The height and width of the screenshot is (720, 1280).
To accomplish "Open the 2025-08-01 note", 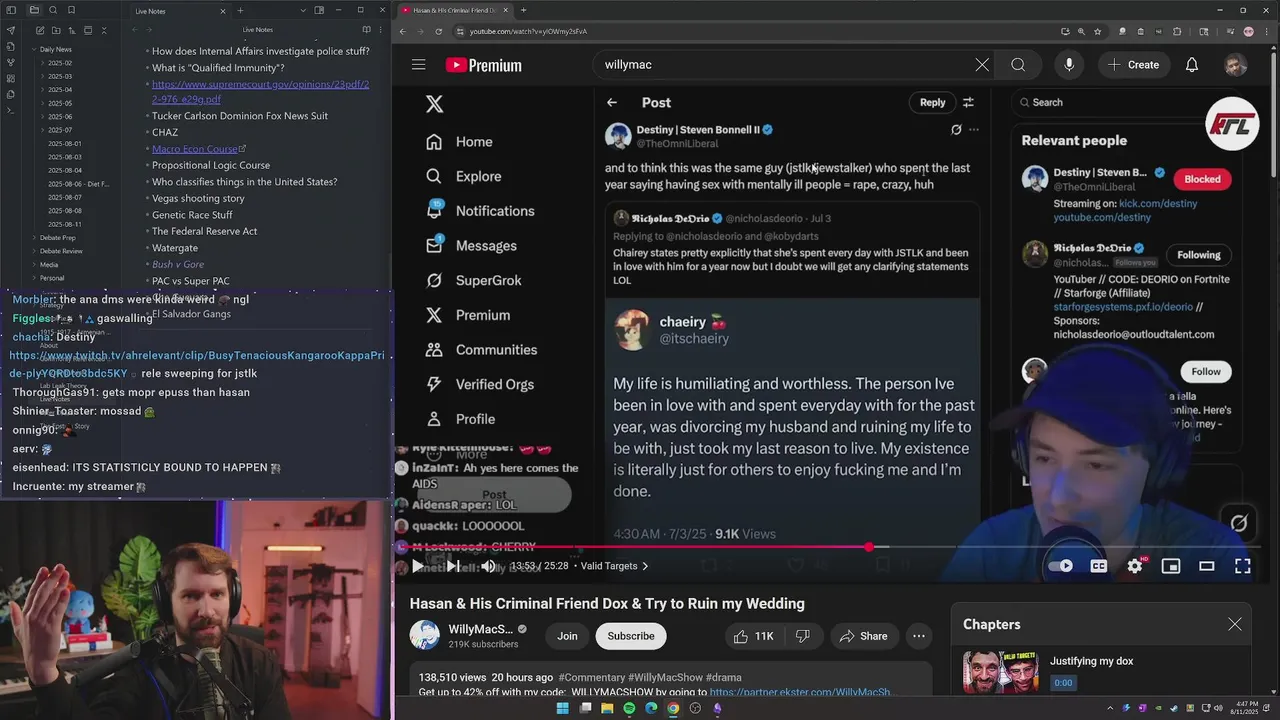I will pos(65,143).
